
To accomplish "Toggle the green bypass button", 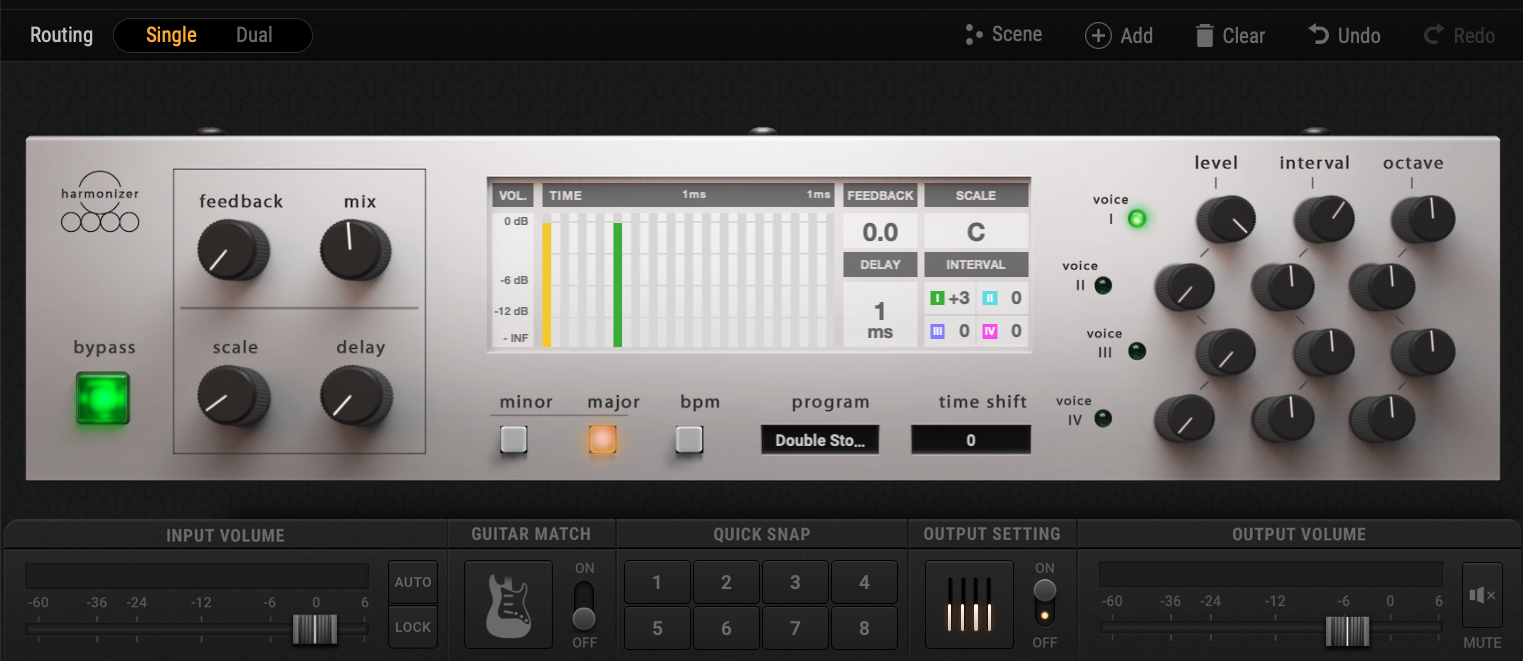I will pos(103,398).
